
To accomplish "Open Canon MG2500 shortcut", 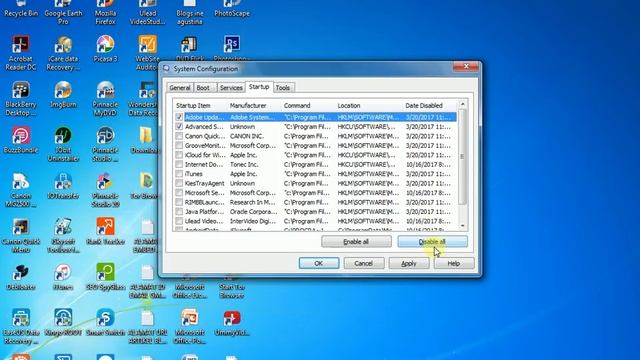I will click(x=21, y=191).
